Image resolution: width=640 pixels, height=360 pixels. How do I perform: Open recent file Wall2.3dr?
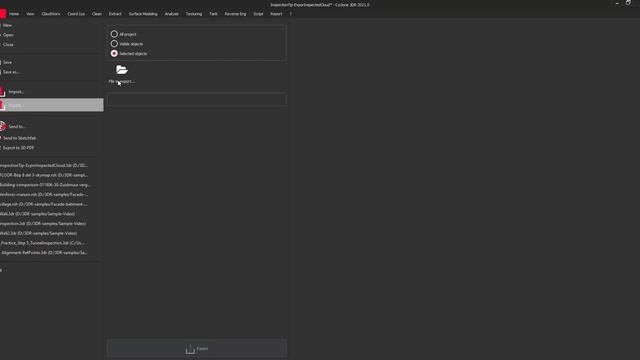pos(38,233)
